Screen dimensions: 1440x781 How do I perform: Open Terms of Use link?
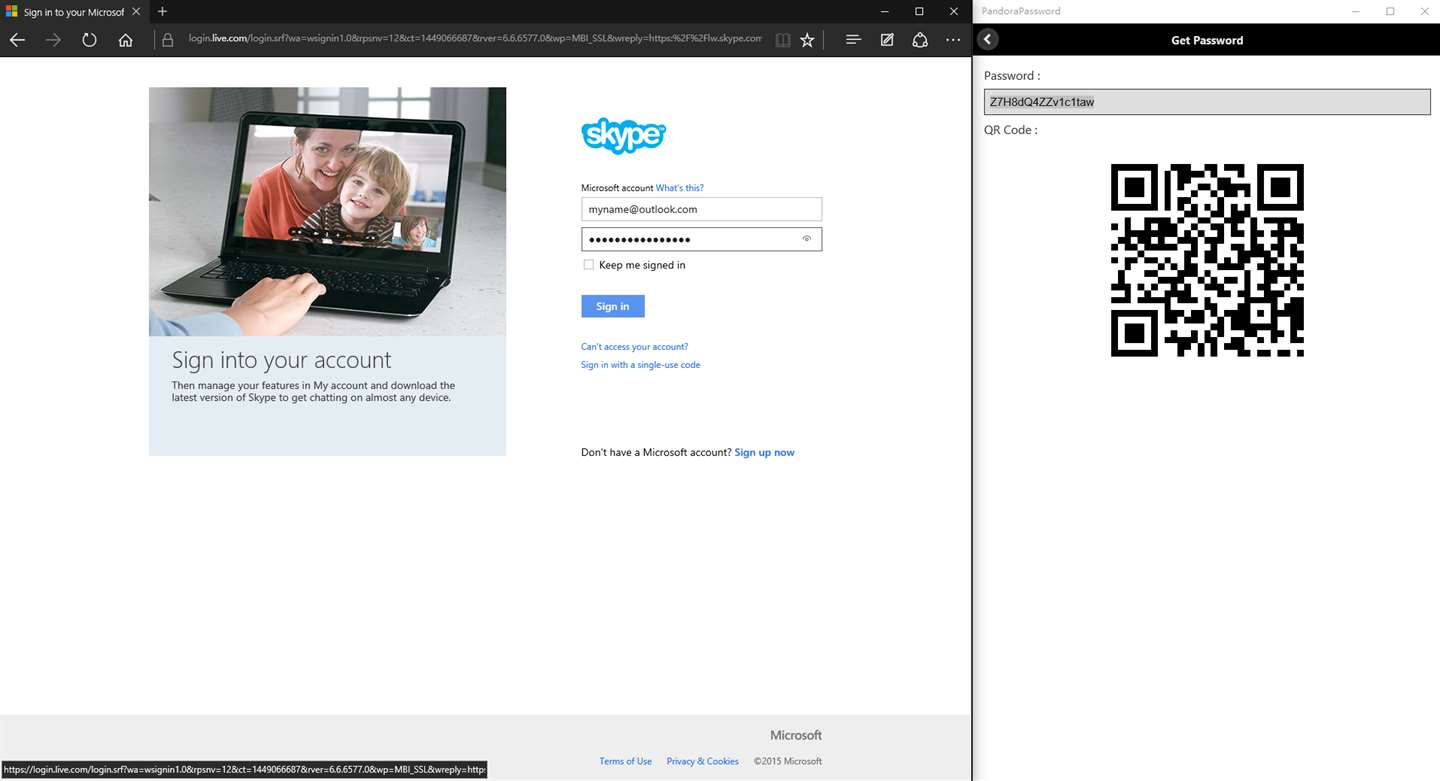point(625,762)
